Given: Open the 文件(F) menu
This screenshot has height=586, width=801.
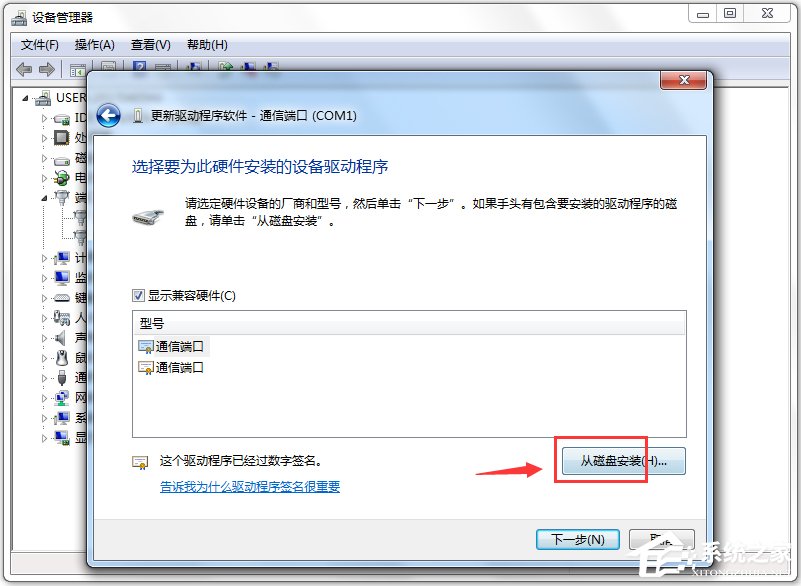Looking at the screenshot, I should tap(39, 45).
